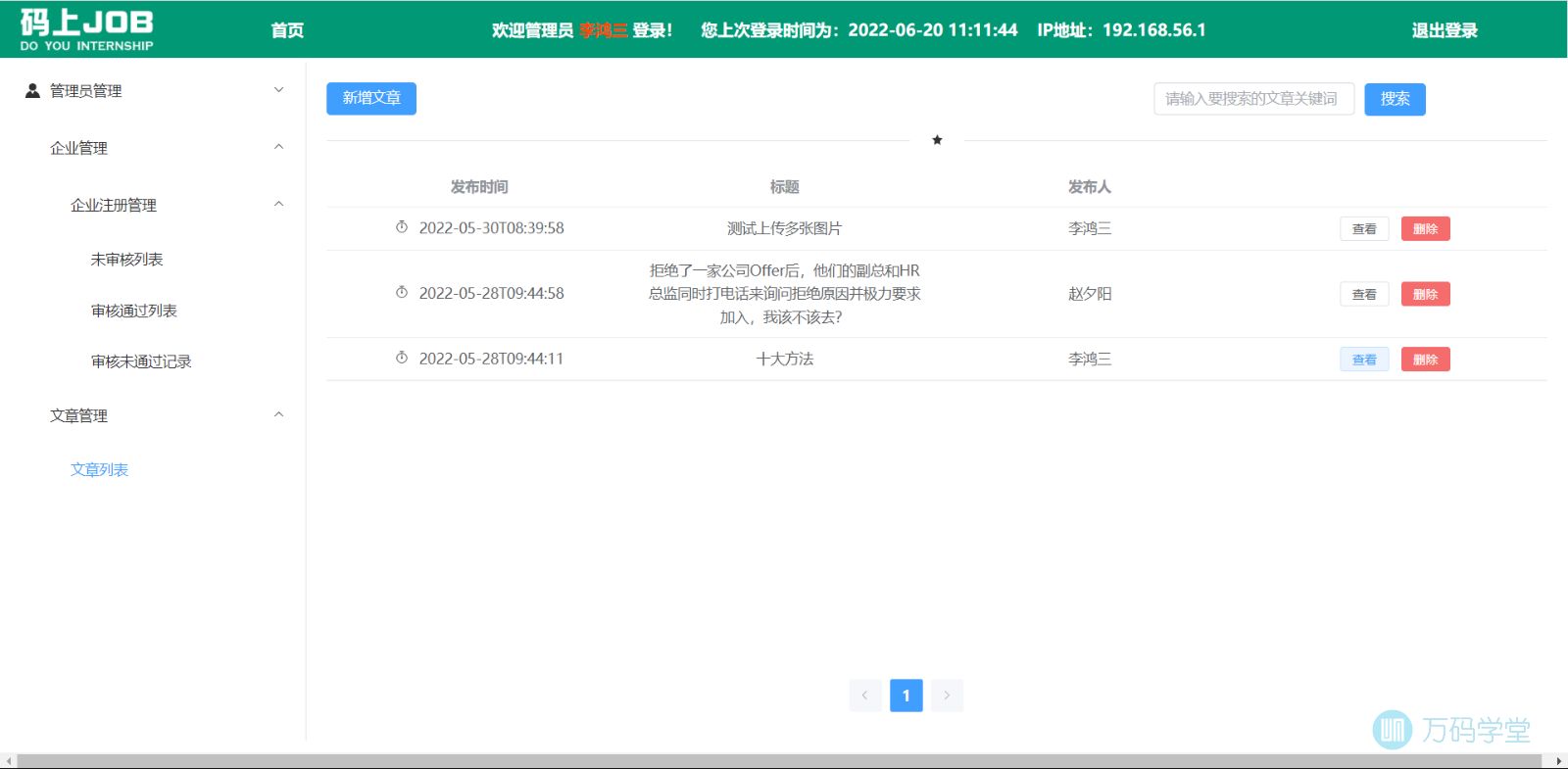
Task: Click title 十大方法
Action: [784, 359]
